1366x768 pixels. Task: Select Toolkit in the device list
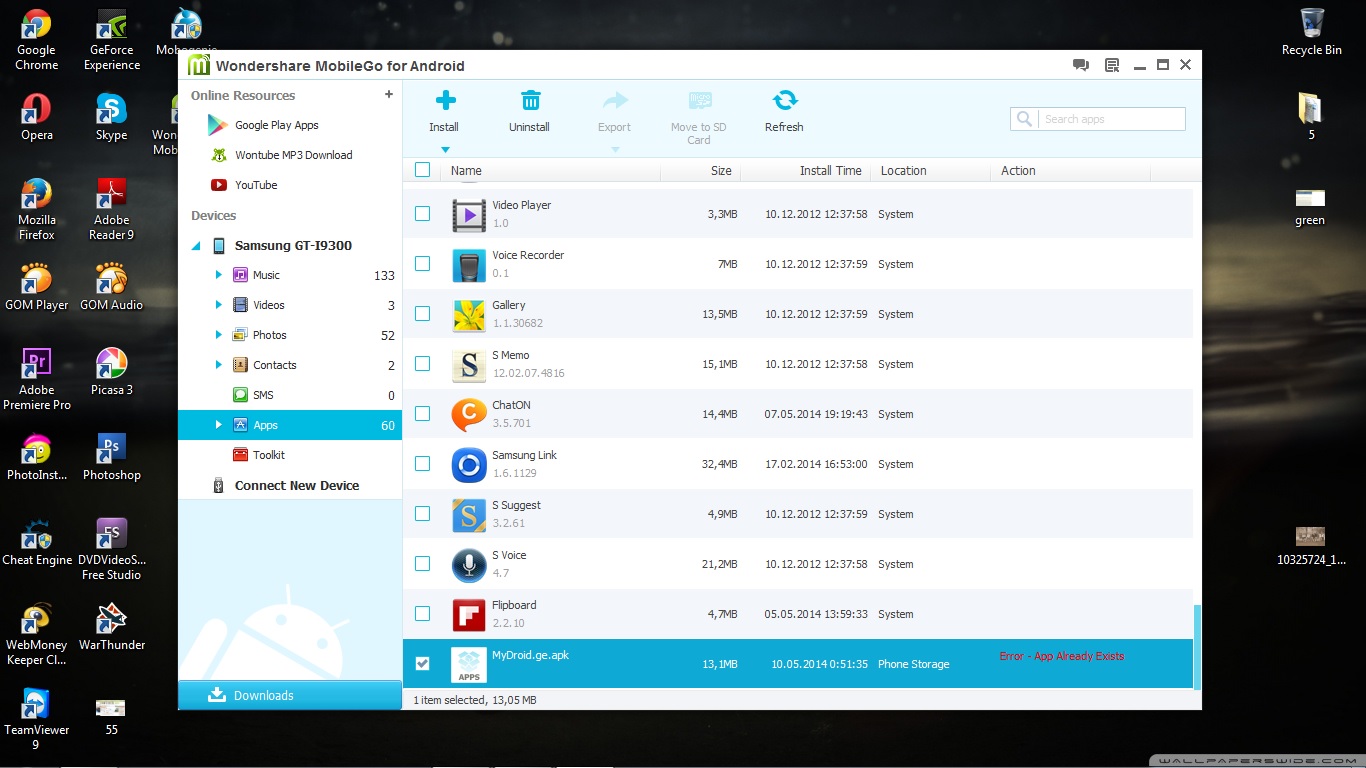(x=290, y=455)
